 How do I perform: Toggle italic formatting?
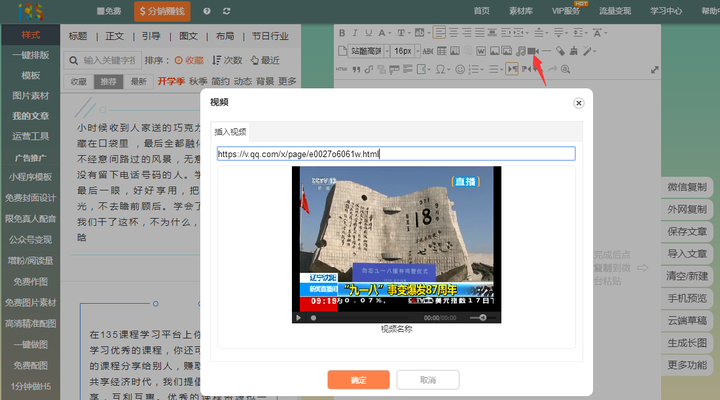355,33
